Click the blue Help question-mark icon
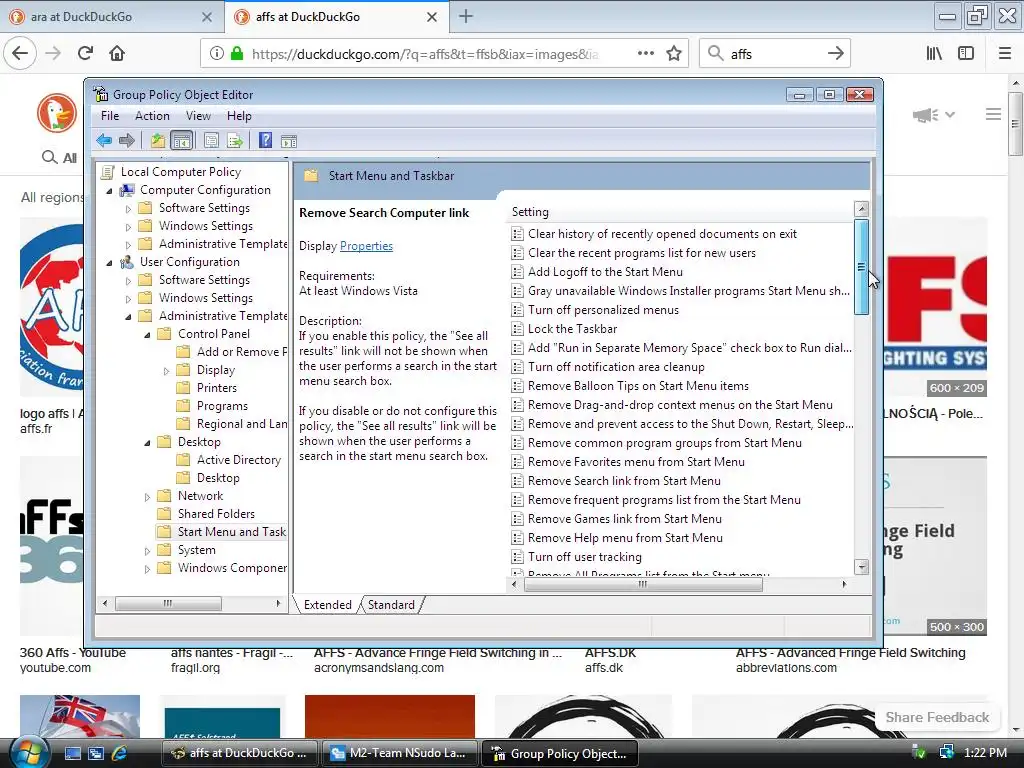The height and width of the screenshot is (768, 1024). pos(265,140)
